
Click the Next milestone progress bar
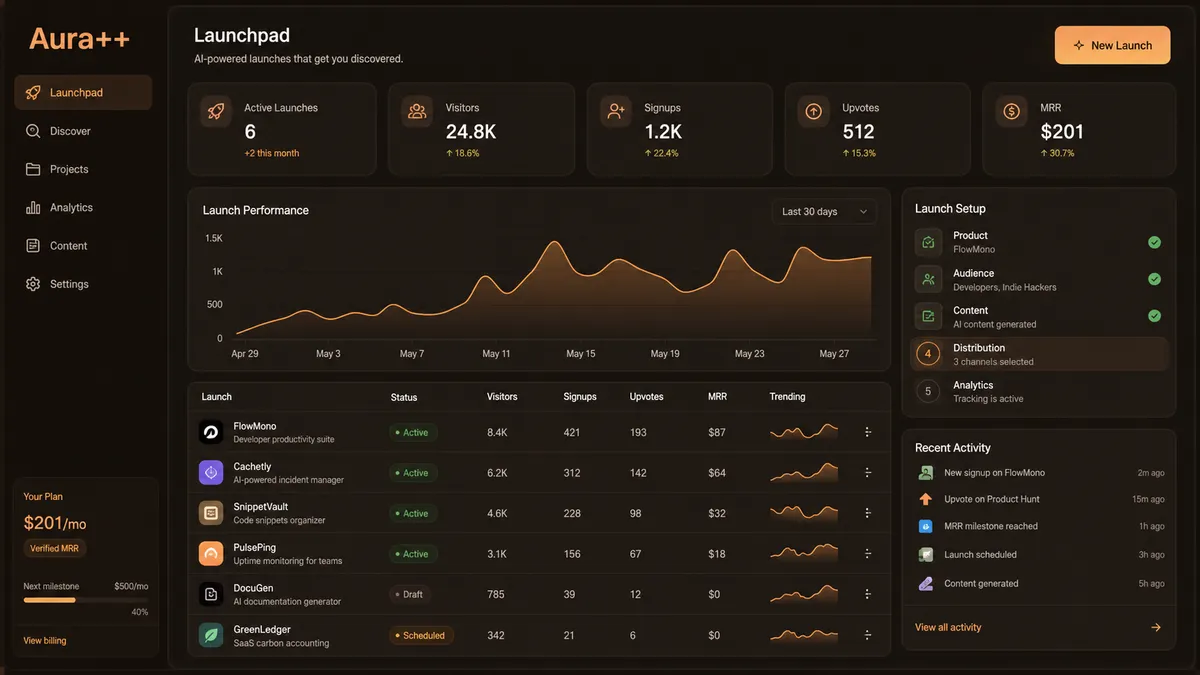point(86,600)
